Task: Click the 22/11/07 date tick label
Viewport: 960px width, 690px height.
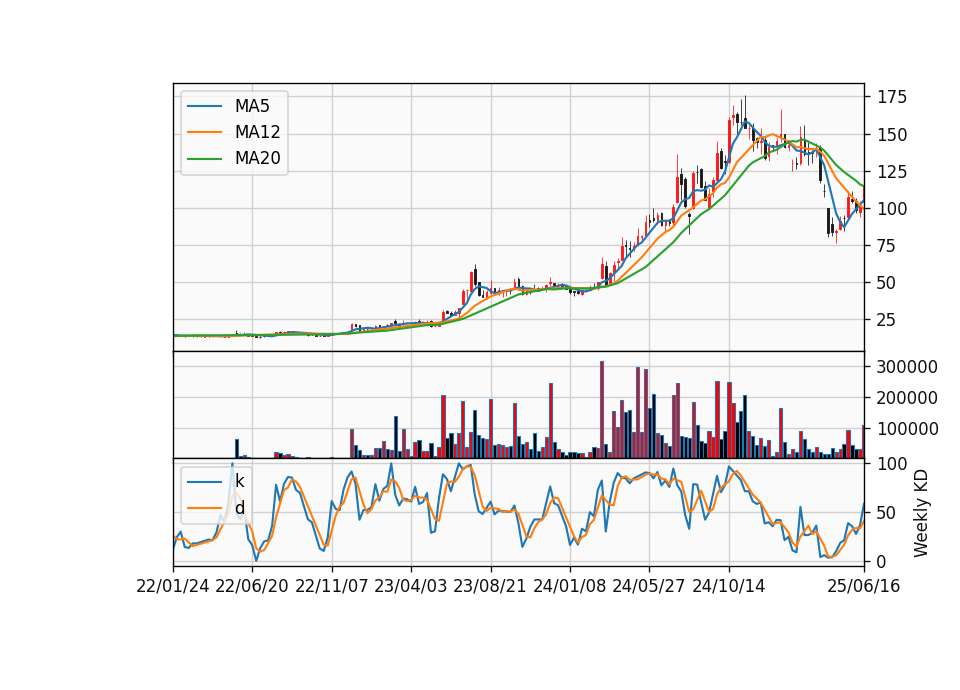Action: click(x=332, y=586)
